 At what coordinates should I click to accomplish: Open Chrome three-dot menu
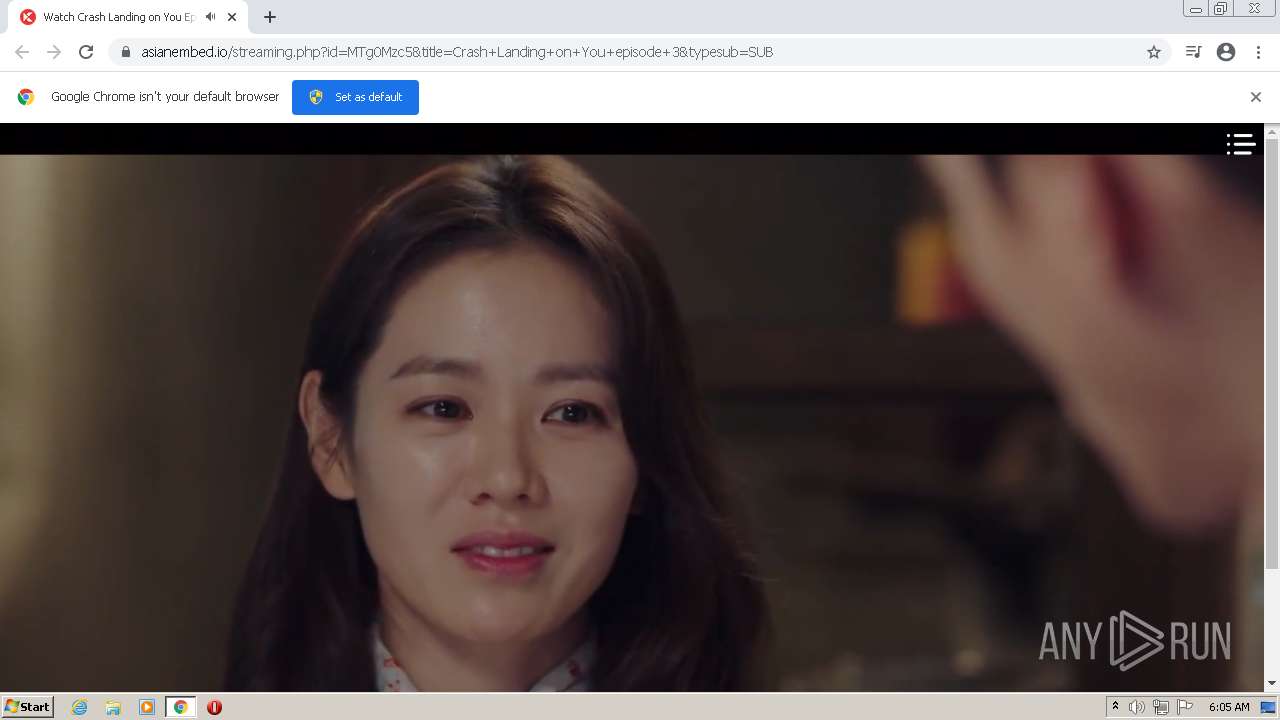coord(1258,52)
